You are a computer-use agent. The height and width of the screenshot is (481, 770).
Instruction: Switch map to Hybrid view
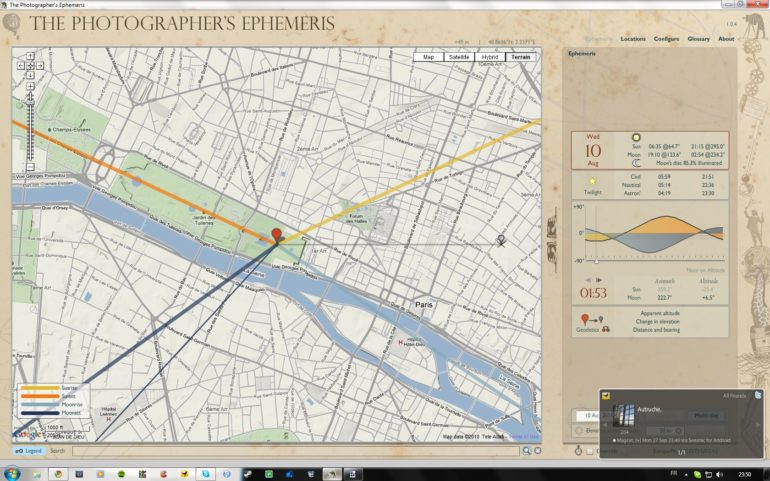pos(490,57)
